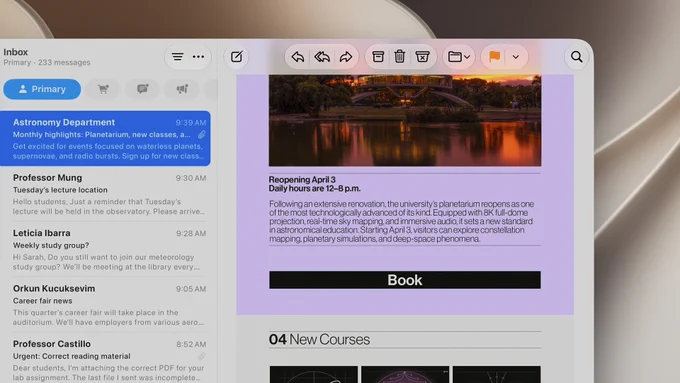Click the planetarium renovation description paragraph
The height and width of the screenshot is (383, 680).
click(x=401, y=221)
